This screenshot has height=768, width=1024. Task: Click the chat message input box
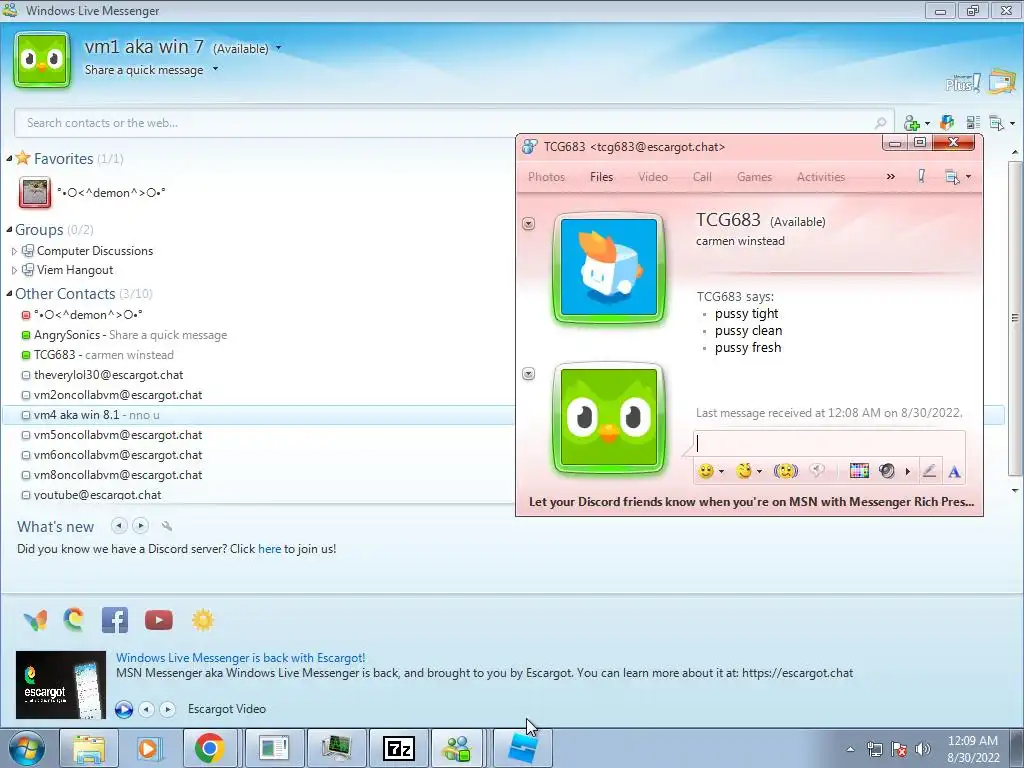[829, 443]
